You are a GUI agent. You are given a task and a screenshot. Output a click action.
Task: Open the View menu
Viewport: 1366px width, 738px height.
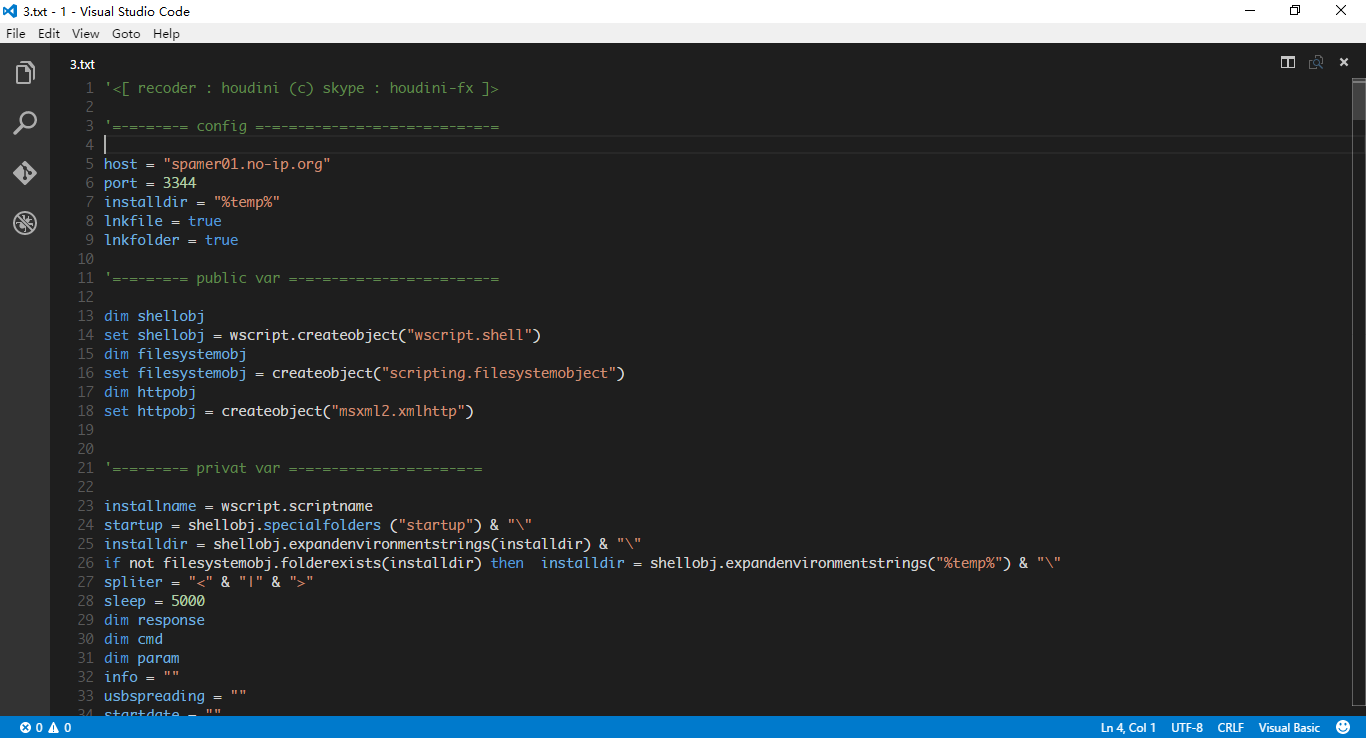coord(86,33)
